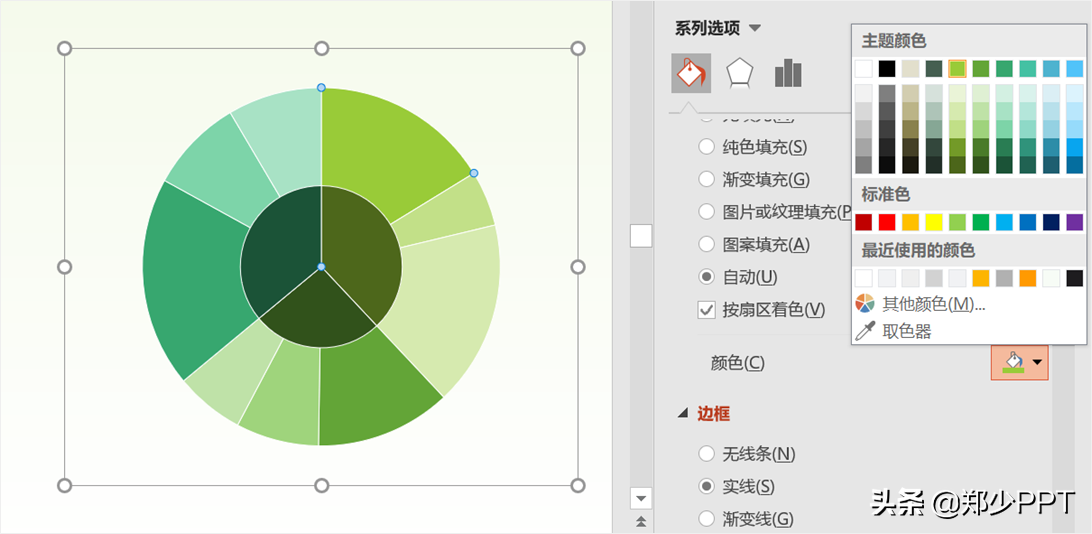Viewport: 1092px width, 534px height.
Task: Select the 纯色填充 radio button
Action: pyautogui.click(x=707, y=147)
